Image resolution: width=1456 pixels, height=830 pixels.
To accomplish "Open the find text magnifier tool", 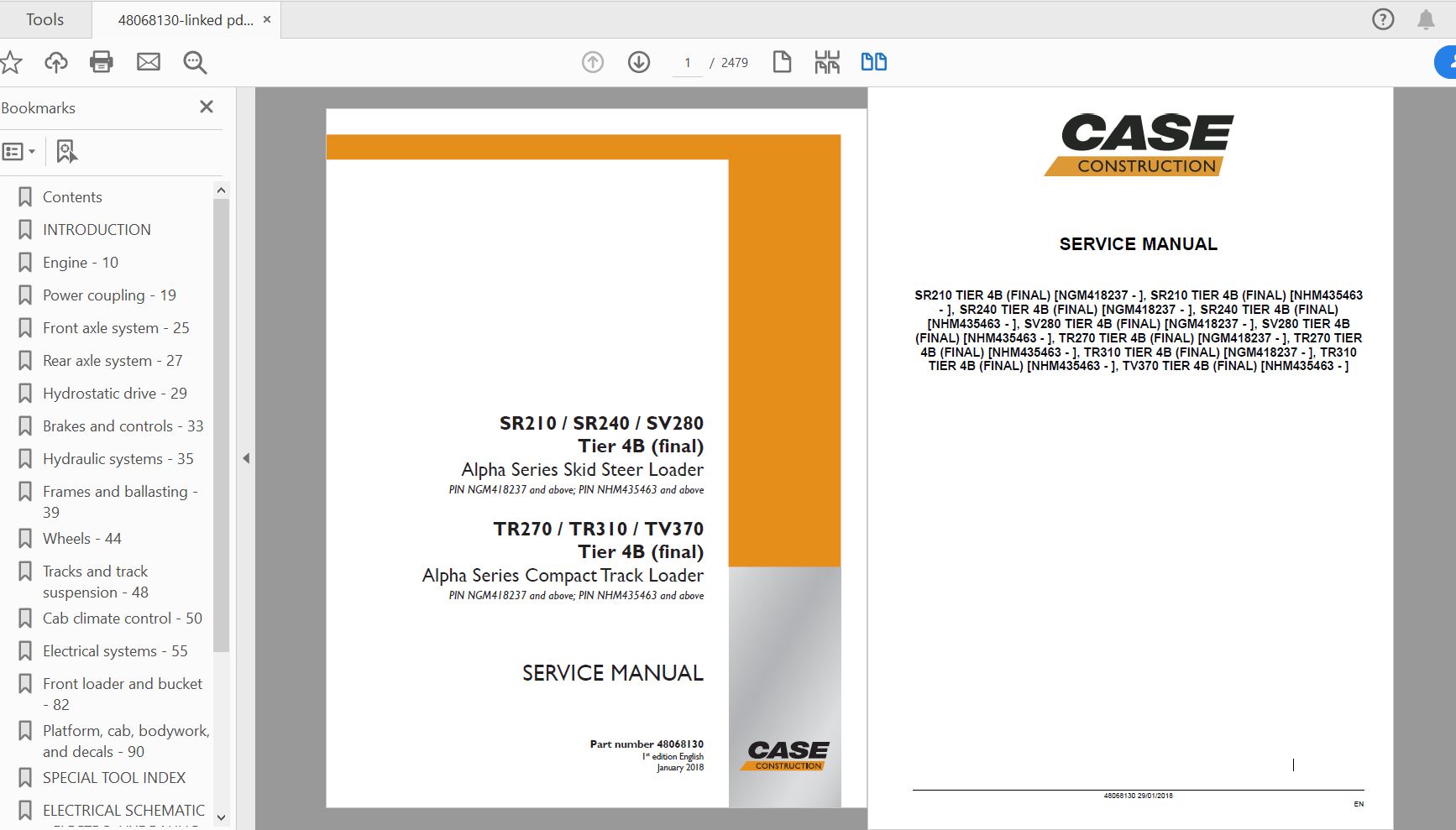I will [x=195, y=62].
